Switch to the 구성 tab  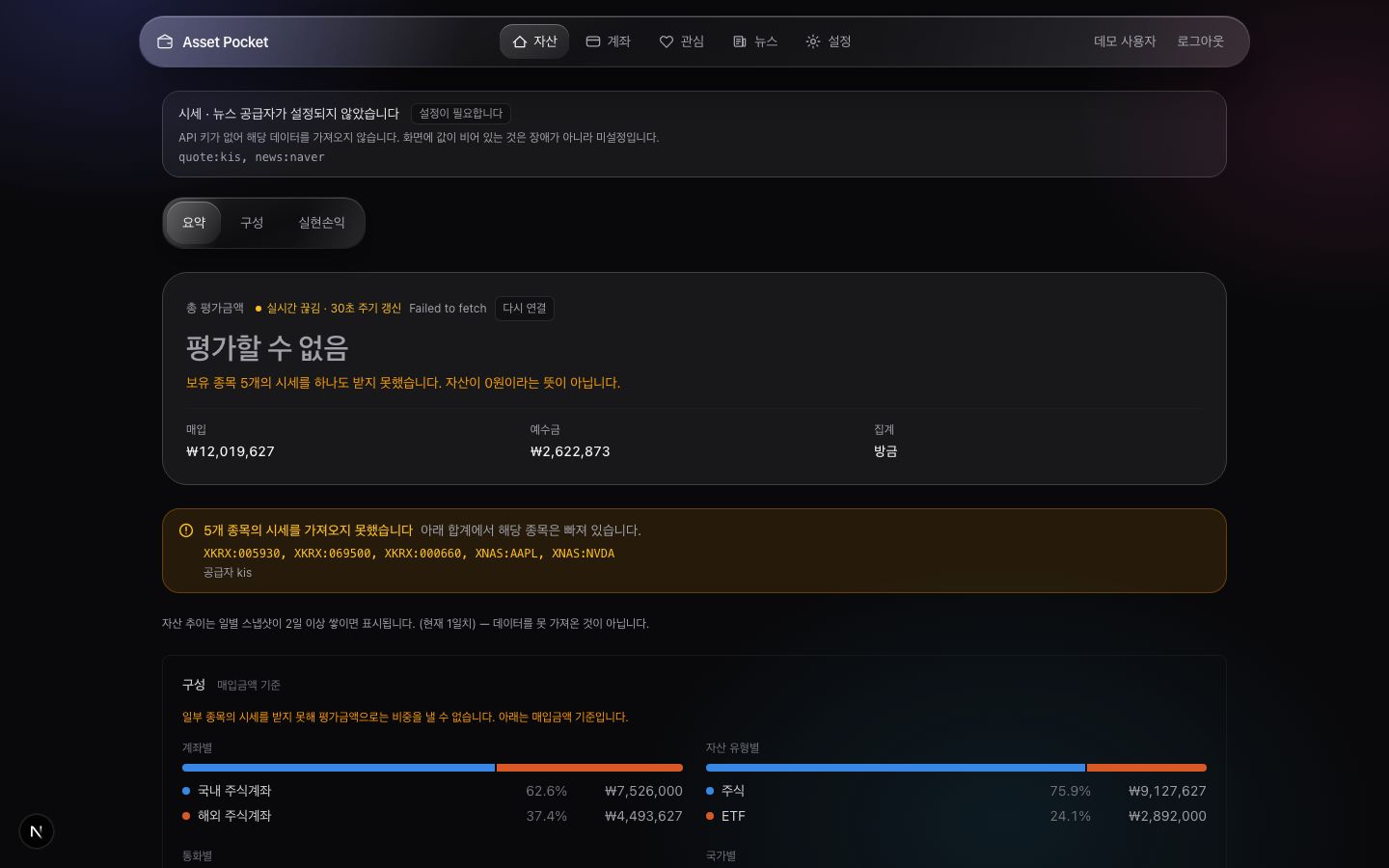point(252,223)
